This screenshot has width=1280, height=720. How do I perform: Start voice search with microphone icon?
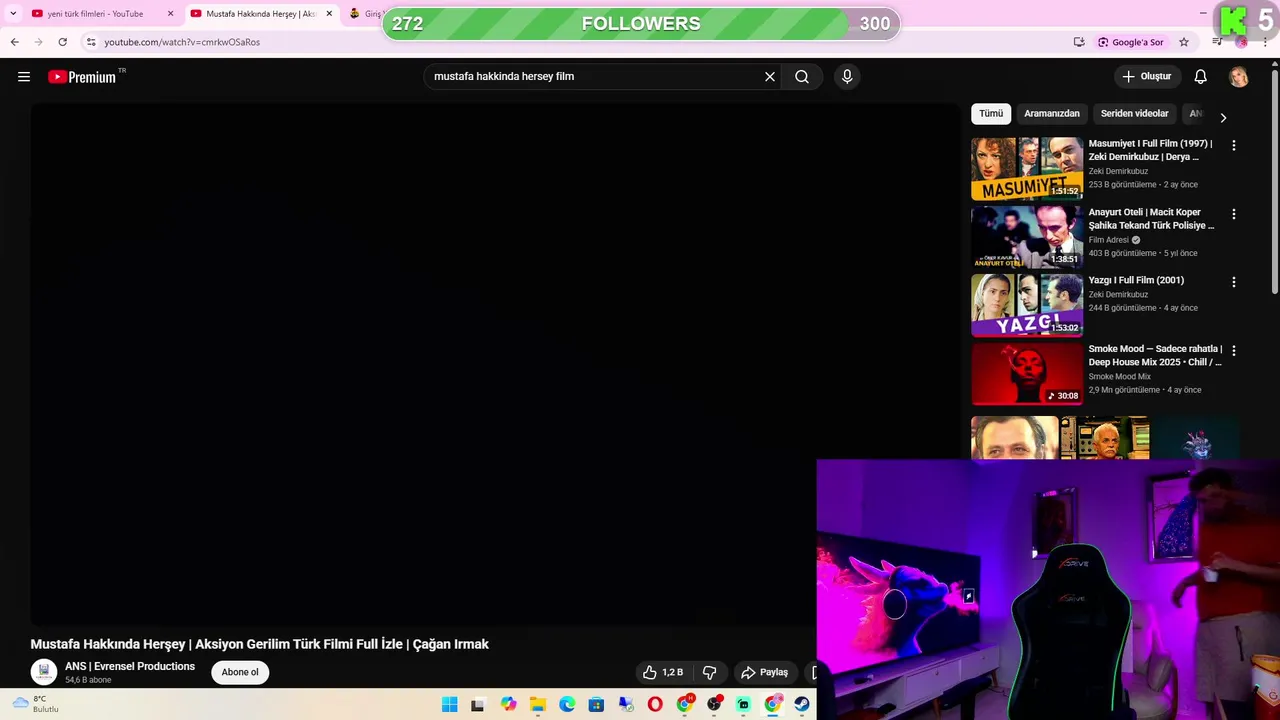click(847, 77)
